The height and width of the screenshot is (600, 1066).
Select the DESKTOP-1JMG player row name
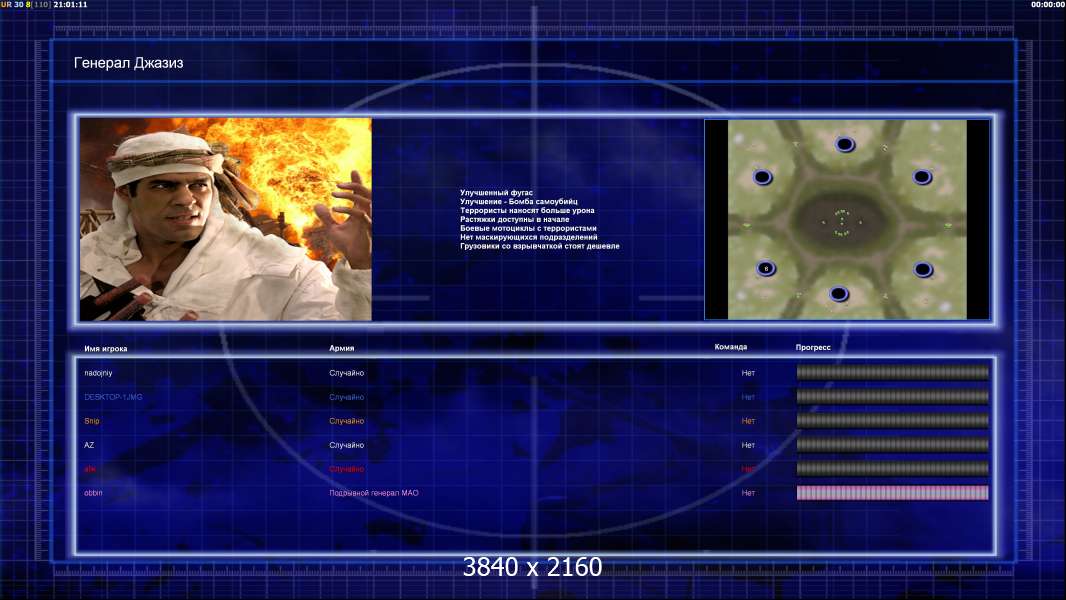tap(113, 397)
